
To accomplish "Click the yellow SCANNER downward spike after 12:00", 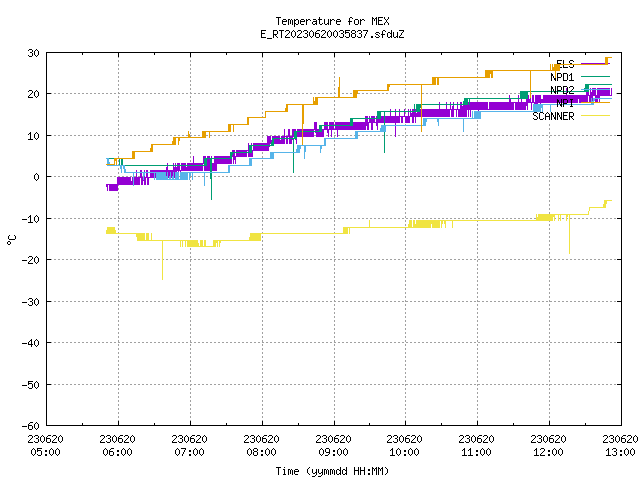I will click(569, 235).
